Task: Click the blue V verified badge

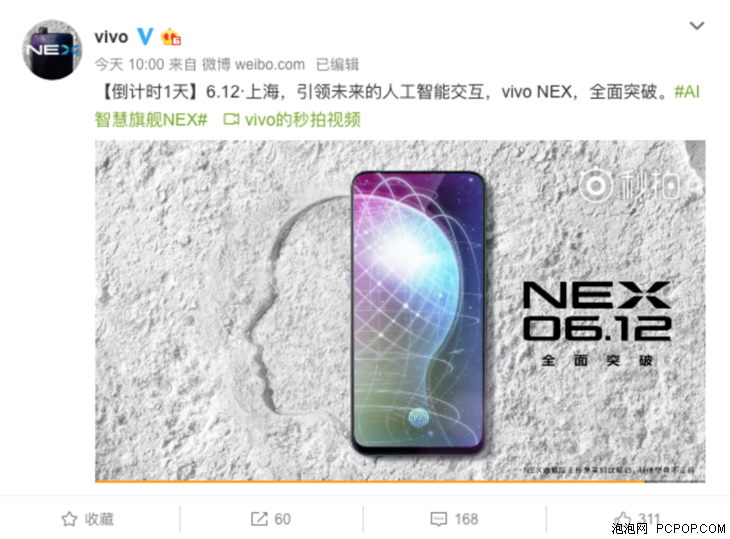Action: point(145,36)
